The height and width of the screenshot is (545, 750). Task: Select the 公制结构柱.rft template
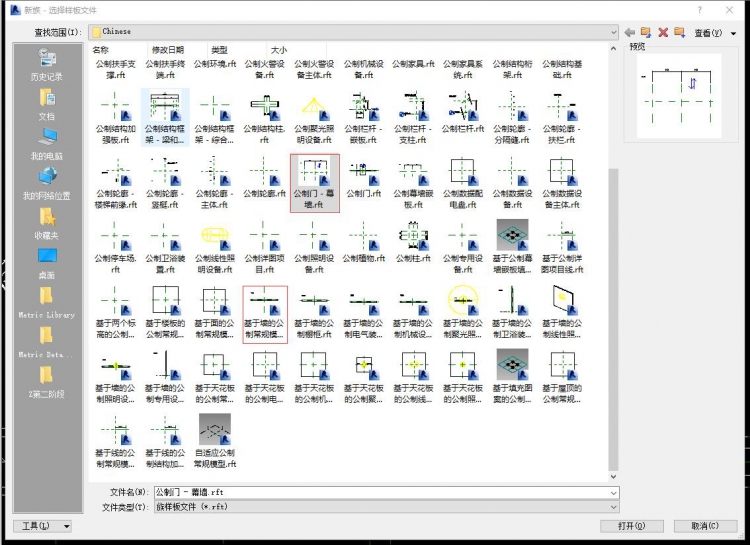265,118
